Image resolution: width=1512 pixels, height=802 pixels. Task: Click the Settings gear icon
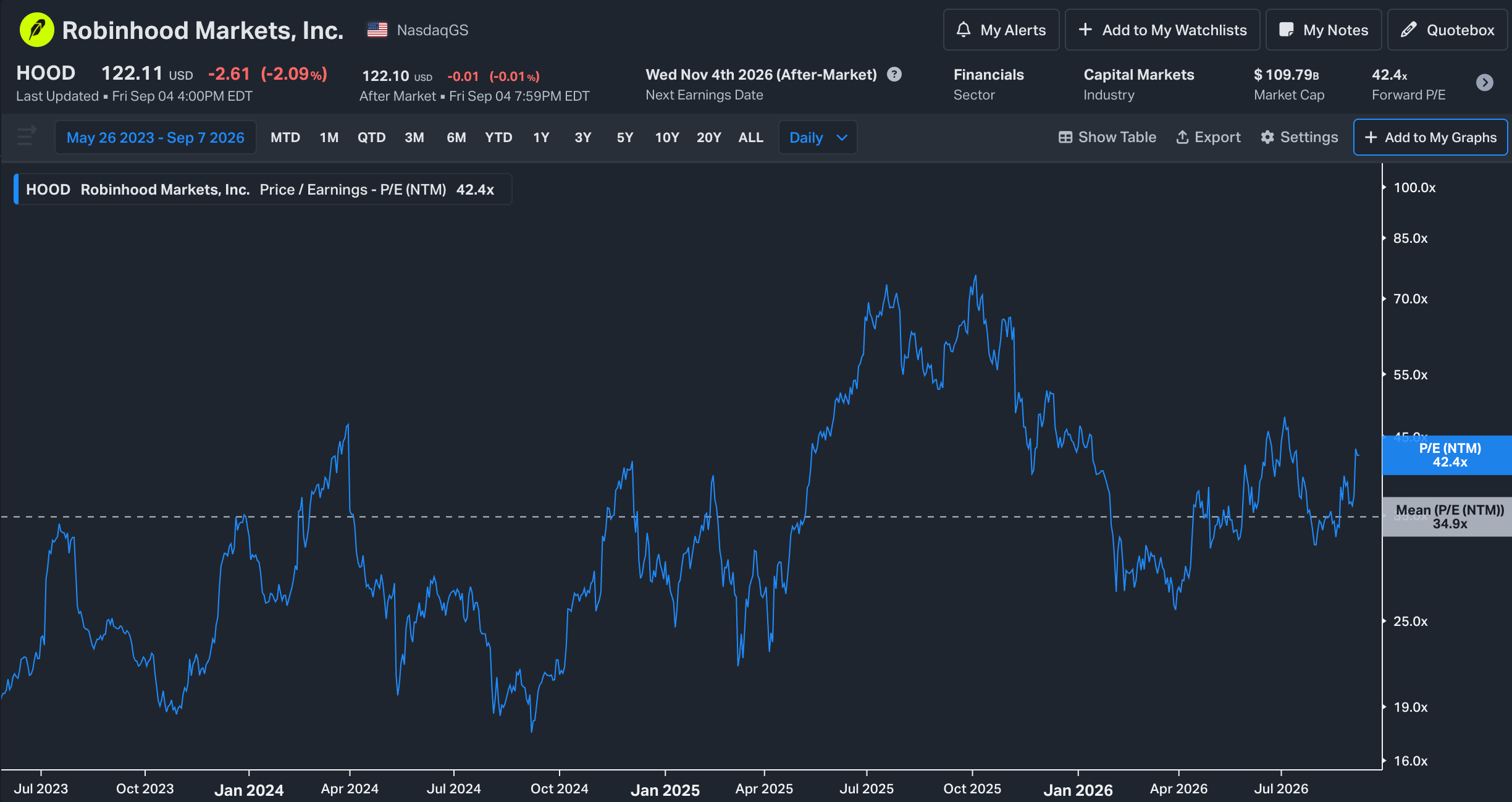tap(1267, 137)
